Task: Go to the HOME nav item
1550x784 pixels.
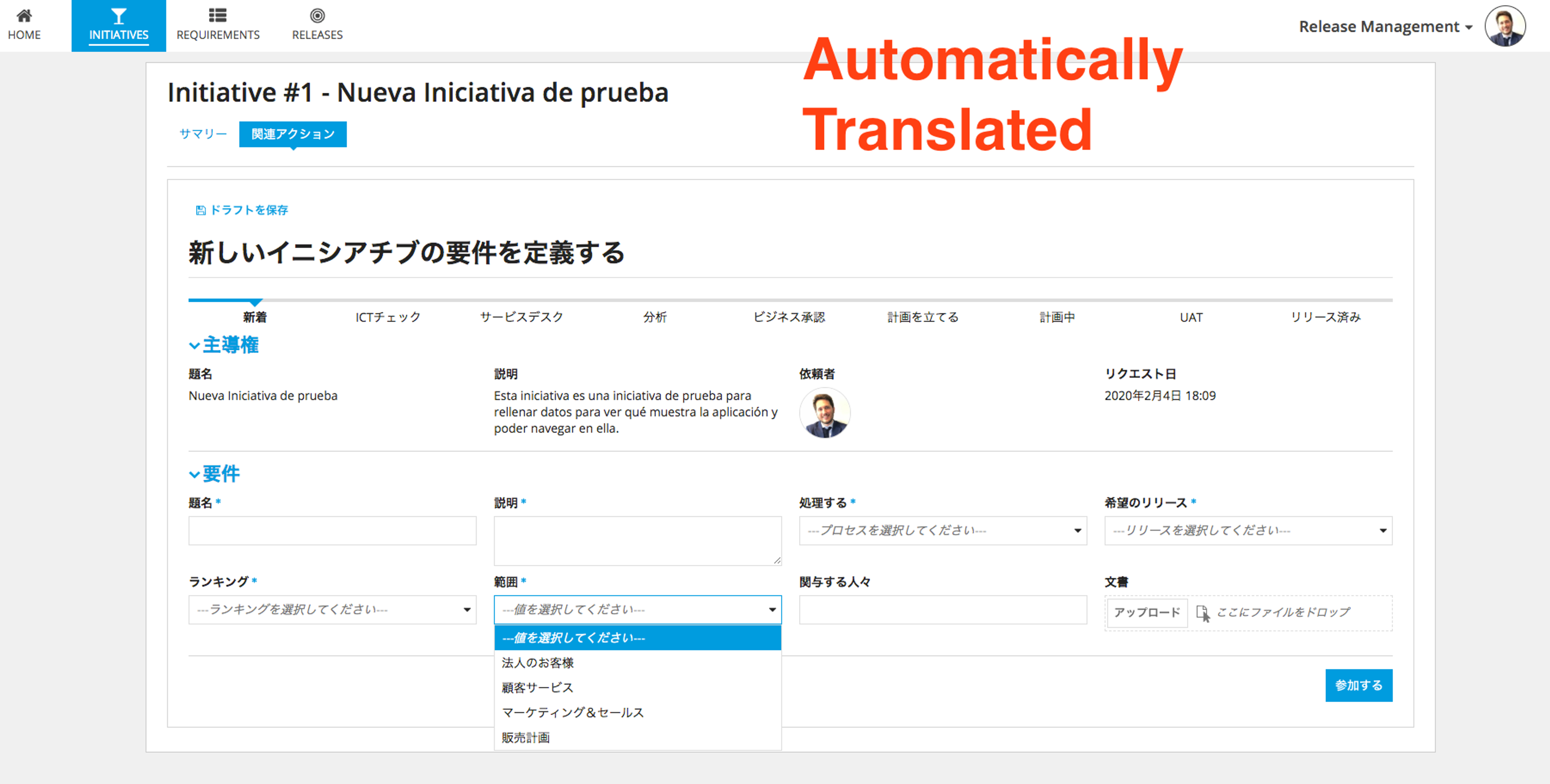Action: pos(24,25)
